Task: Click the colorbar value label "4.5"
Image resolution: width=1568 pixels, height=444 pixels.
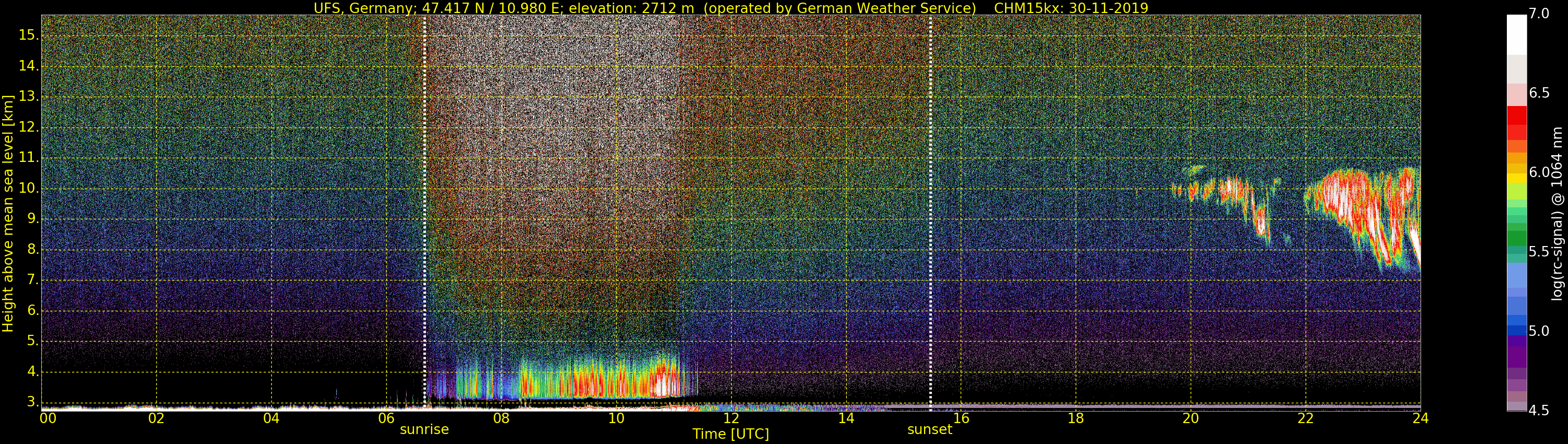Action: click(x=1539, y=411)
